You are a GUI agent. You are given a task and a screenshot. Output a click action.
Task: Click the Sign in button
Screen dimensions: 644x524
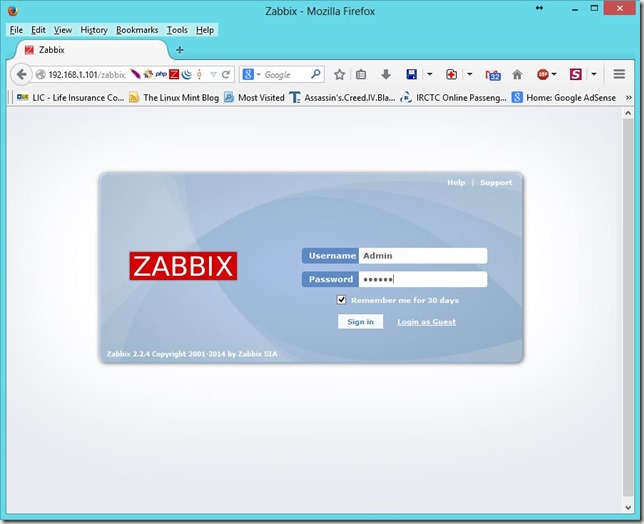click(x=360, y=322)
